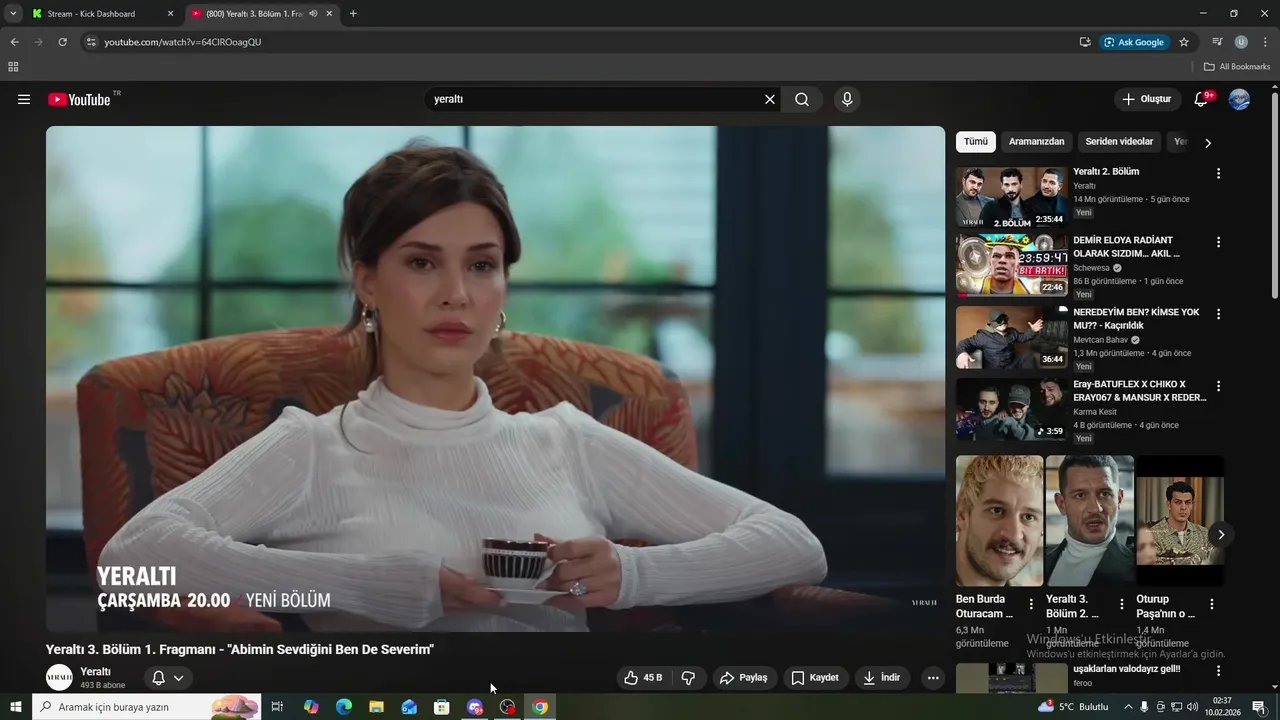Viewport: 1280px width, 720px height.
Task: Open Windows notification center icon
Action: tap(1259, 707)
